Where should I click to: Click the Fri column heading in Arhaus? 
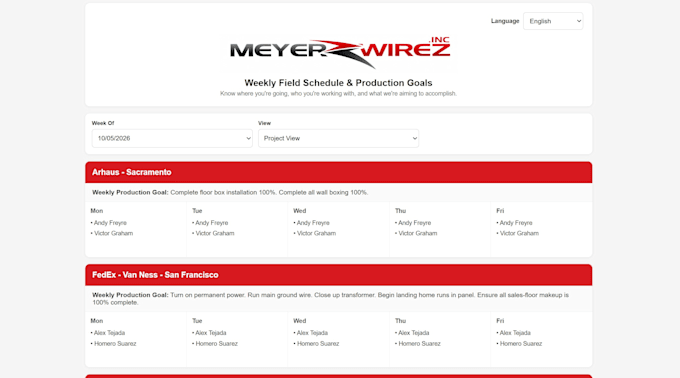500,211
